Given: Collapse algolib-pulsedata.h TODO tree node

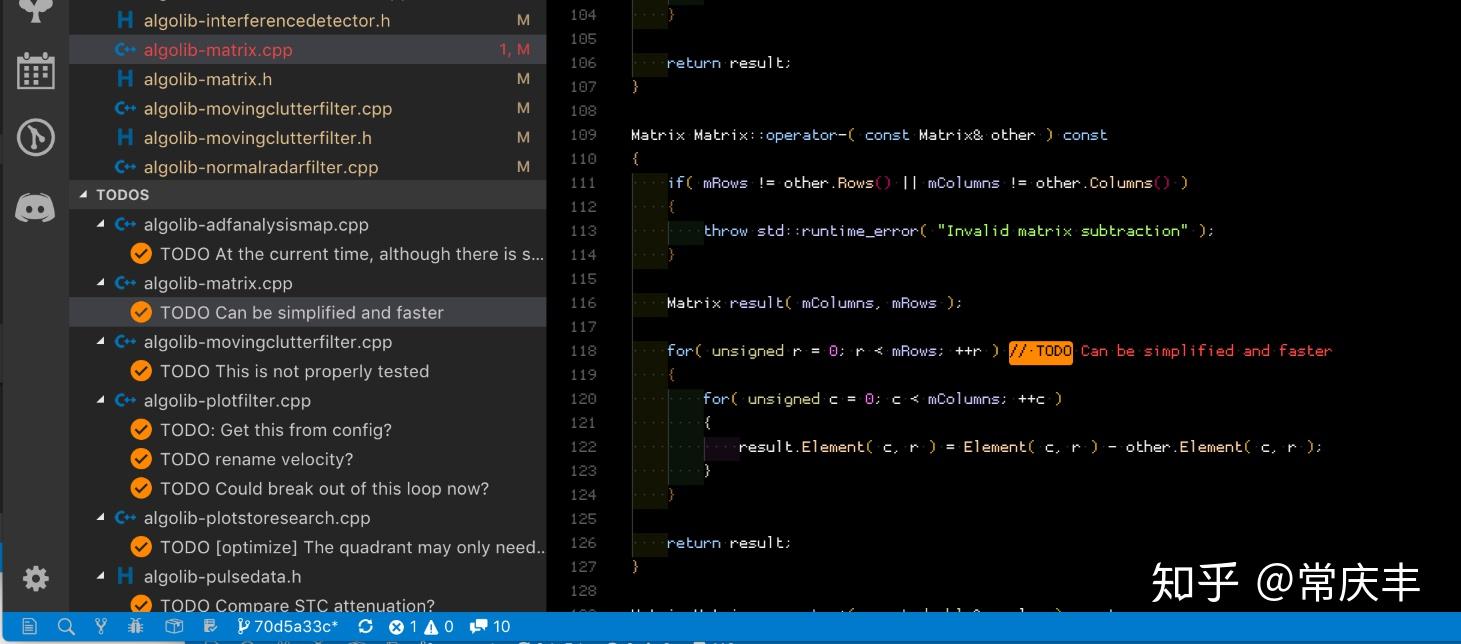Looking at the screenshot, I should click(100, 576).
